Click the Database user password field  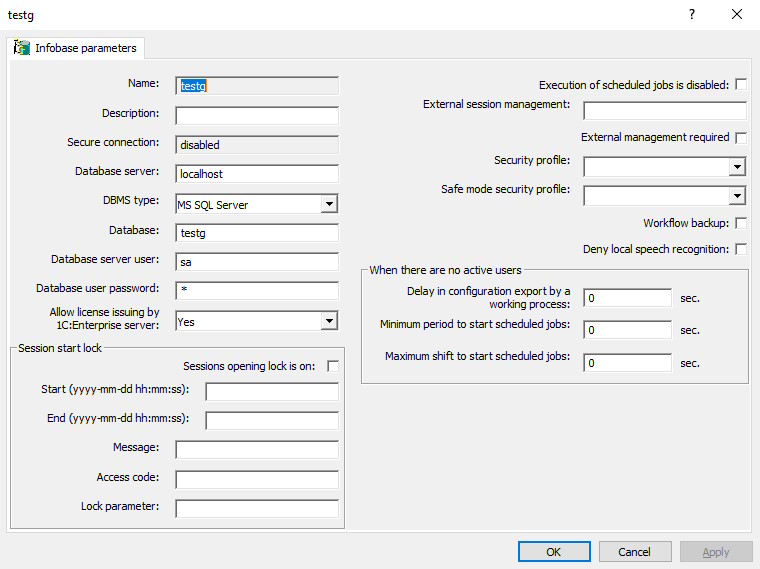(257, 291)
